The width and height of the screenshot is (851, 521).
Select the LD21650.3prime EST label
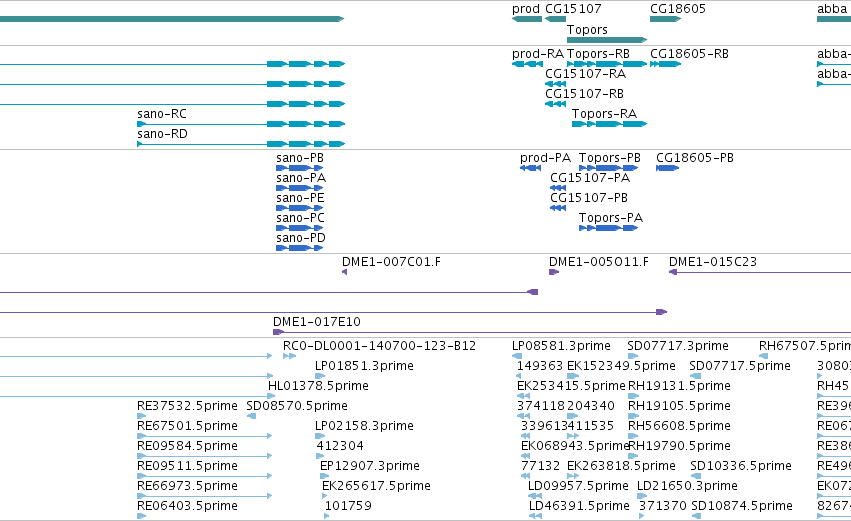click(687, 487)
